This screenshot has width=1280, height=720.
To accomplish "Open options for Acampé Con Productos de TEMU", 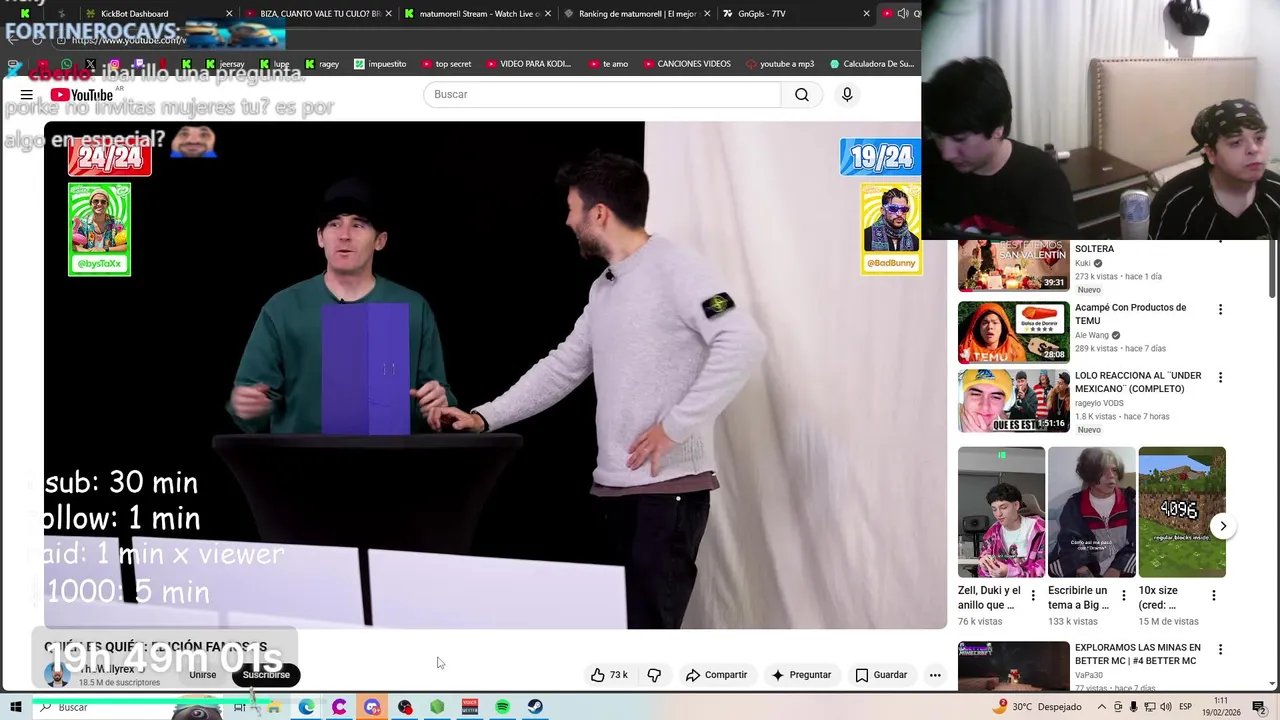I will click(1220, 310).
